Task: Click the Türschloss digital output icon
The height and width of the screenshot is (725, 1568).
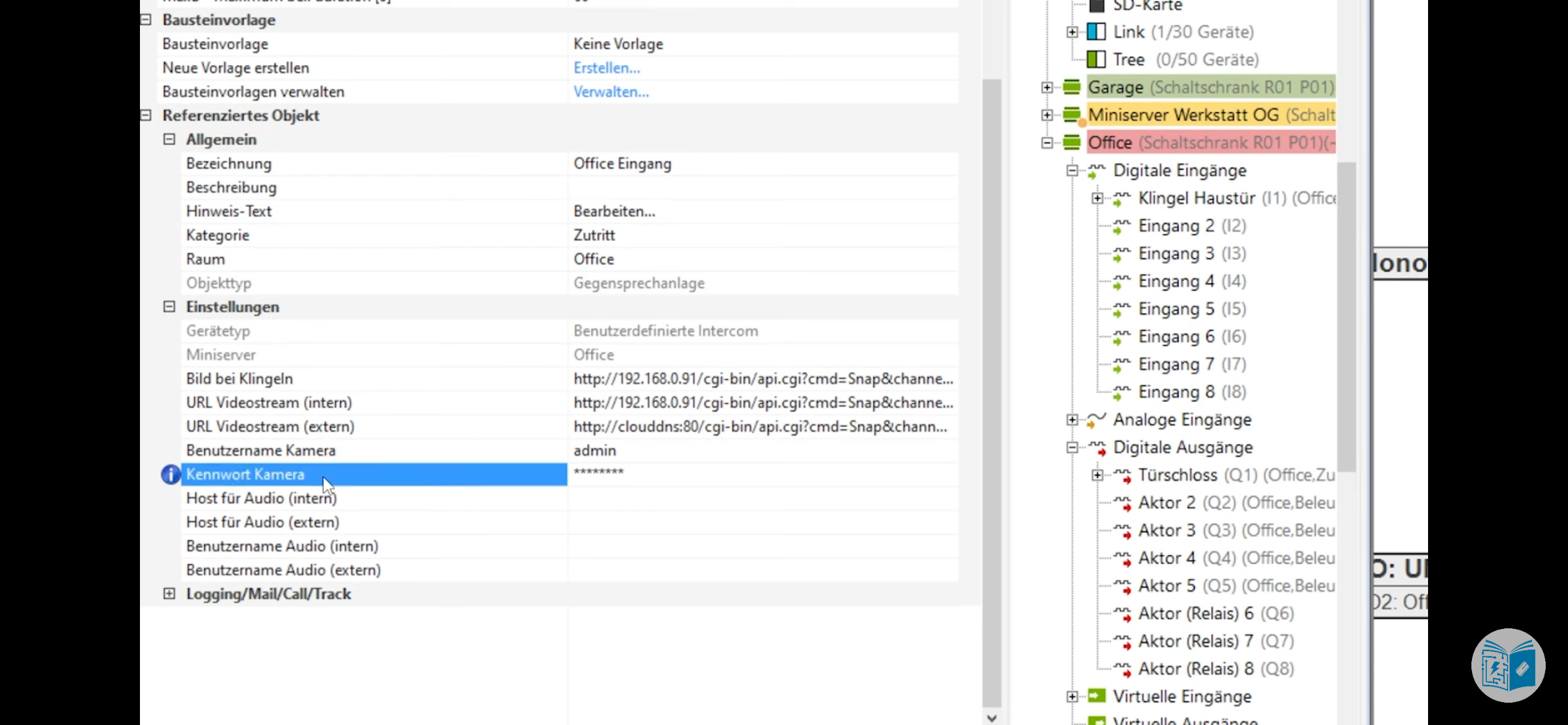Action: [1122, 475]
